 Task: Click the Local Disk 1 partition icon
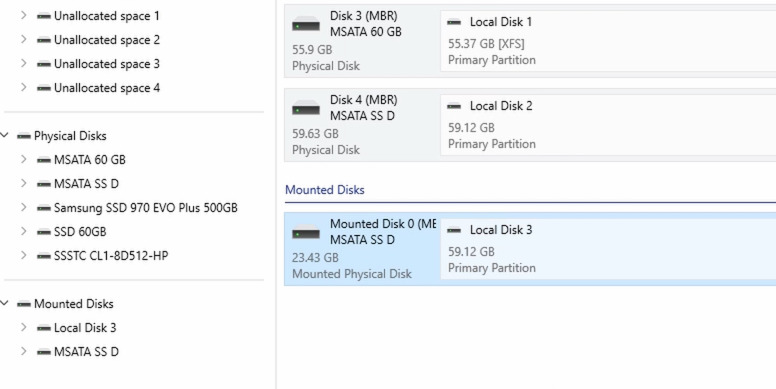point(454,22)
